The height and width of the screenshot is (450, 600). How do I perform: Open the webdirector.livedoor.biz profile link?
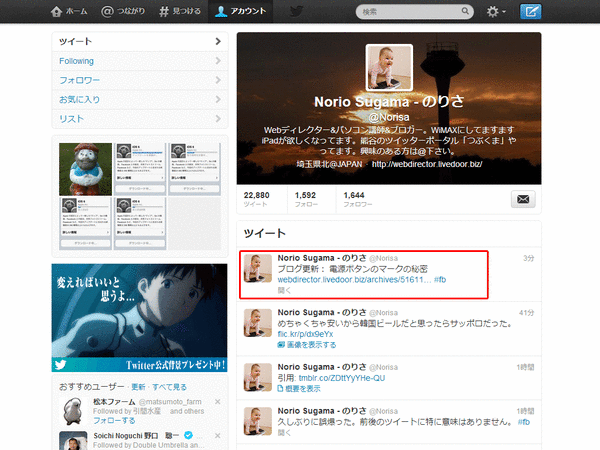coord(427,164)
